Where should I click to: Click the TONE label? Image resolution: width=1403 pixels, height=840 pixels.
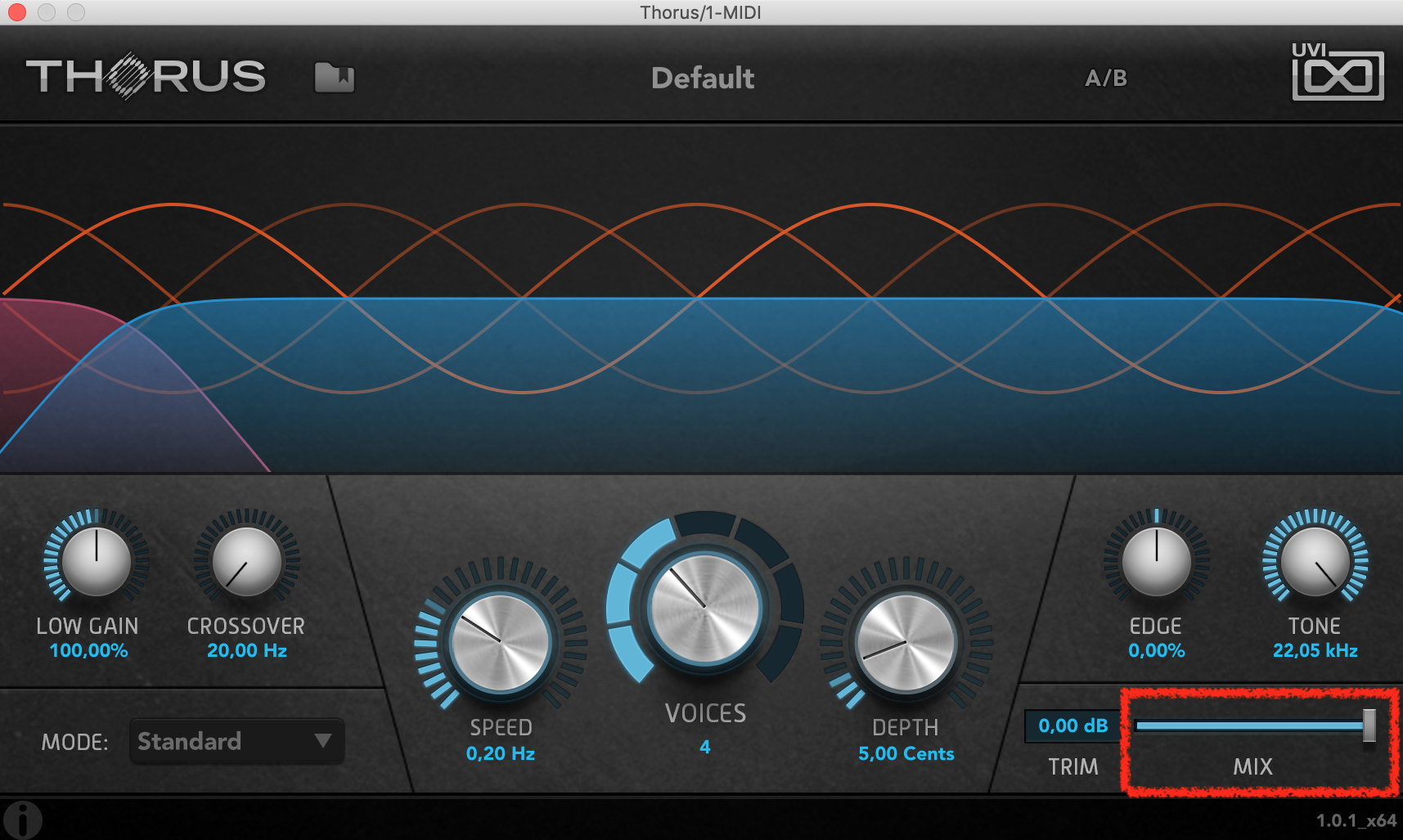coord(1315,626)
